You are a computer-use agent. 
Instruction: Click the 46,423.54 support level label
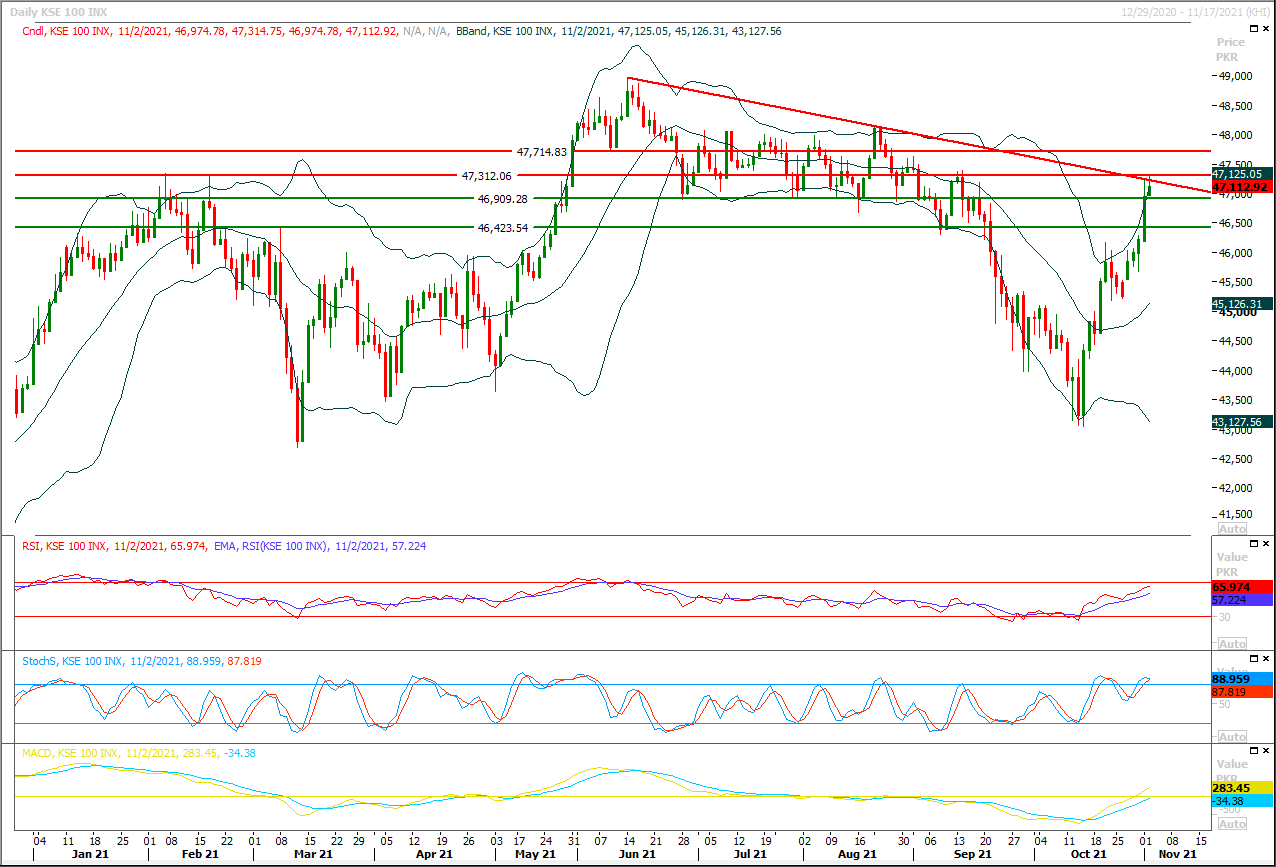502,228
